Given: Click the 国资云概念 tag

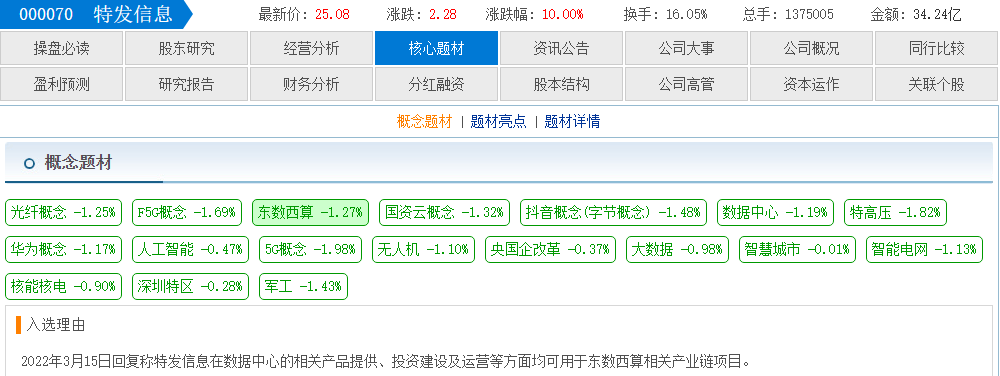Looking at the screenshot, I should click(x=445, y=212).
